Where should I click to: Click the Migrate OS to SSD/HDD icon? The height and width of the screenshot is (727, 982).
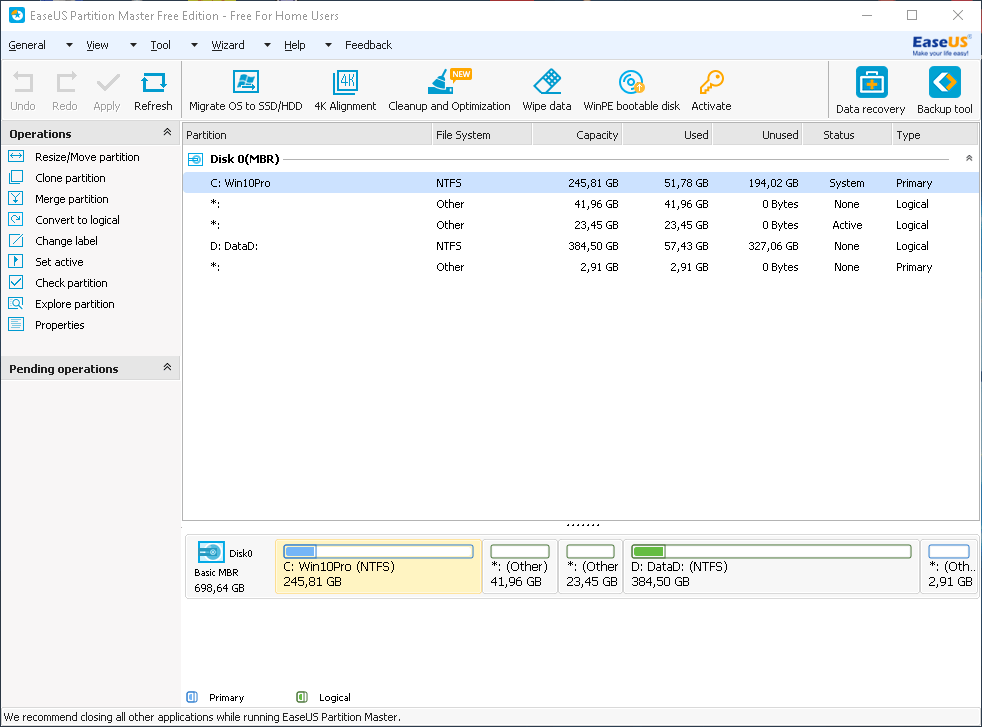click(245, 83)
